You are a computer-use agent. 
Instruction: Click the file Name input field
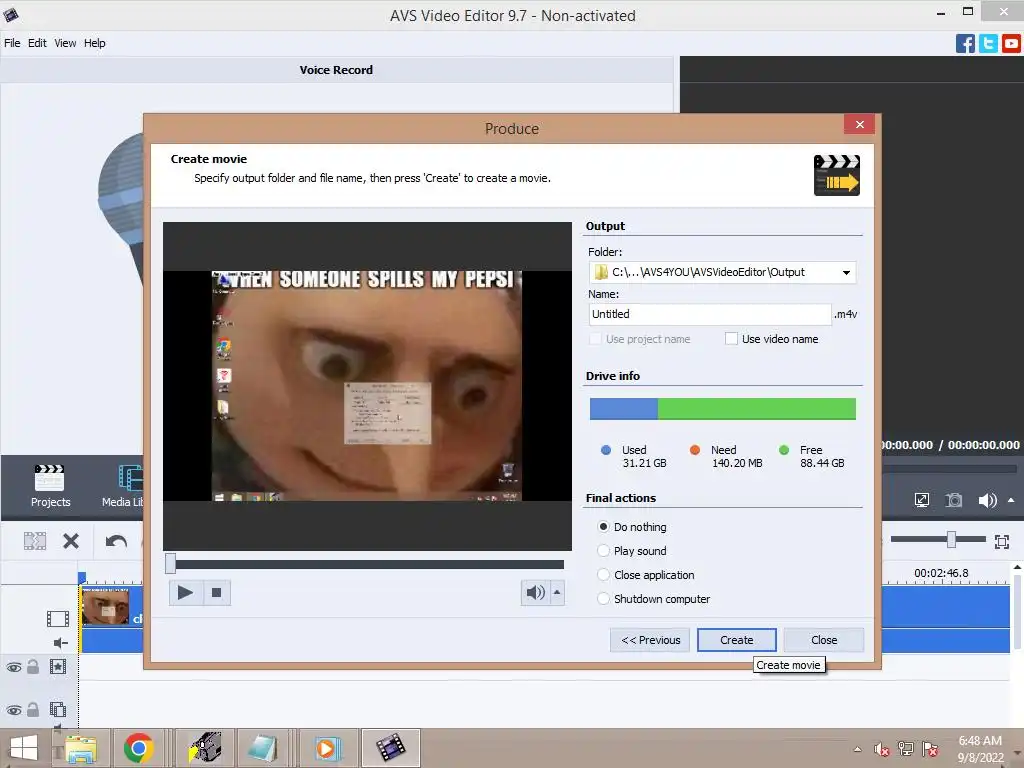(710, 314)
